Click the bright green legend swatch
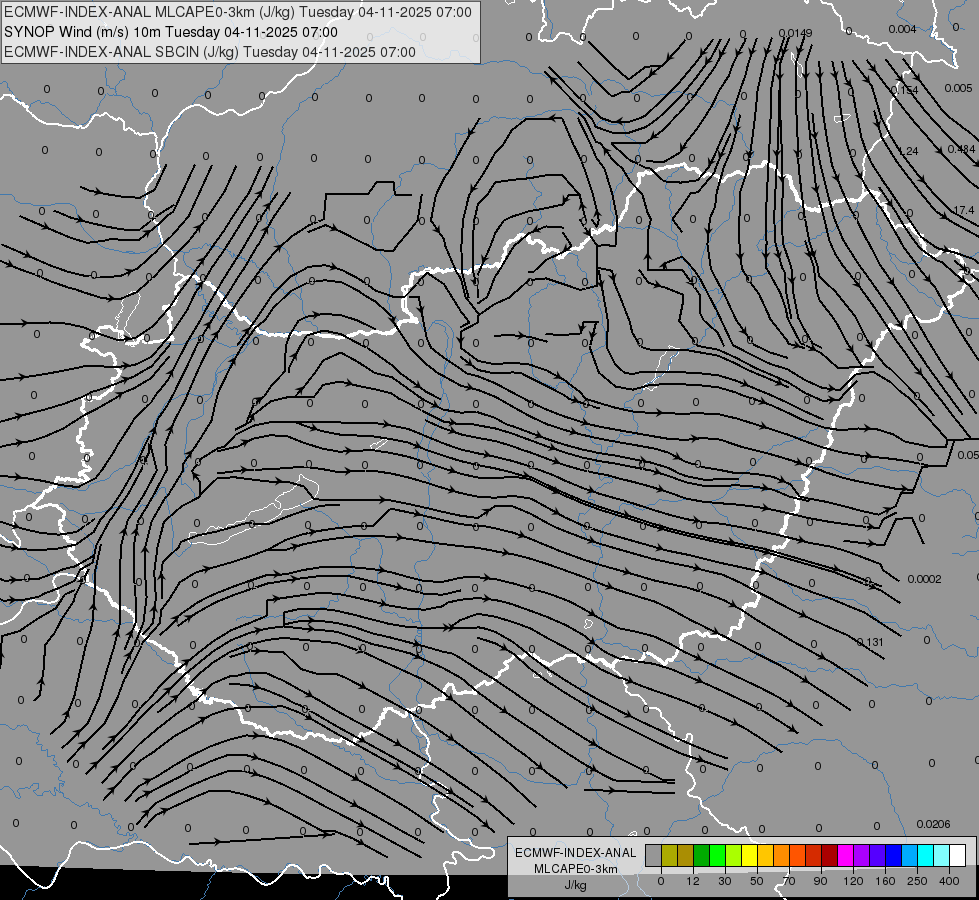Screen dimensions: 979x900 tap(717, 855)
